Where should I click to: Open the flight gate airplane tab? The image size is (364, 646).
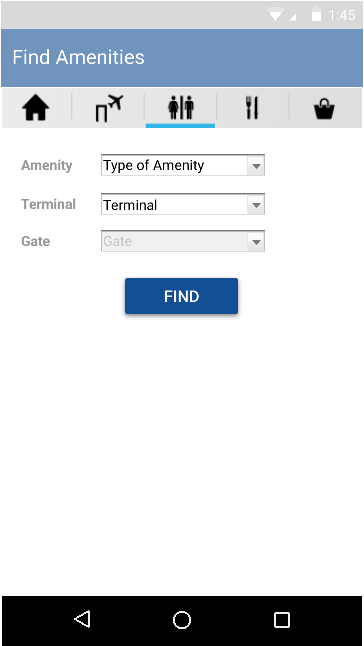point(109,108)
